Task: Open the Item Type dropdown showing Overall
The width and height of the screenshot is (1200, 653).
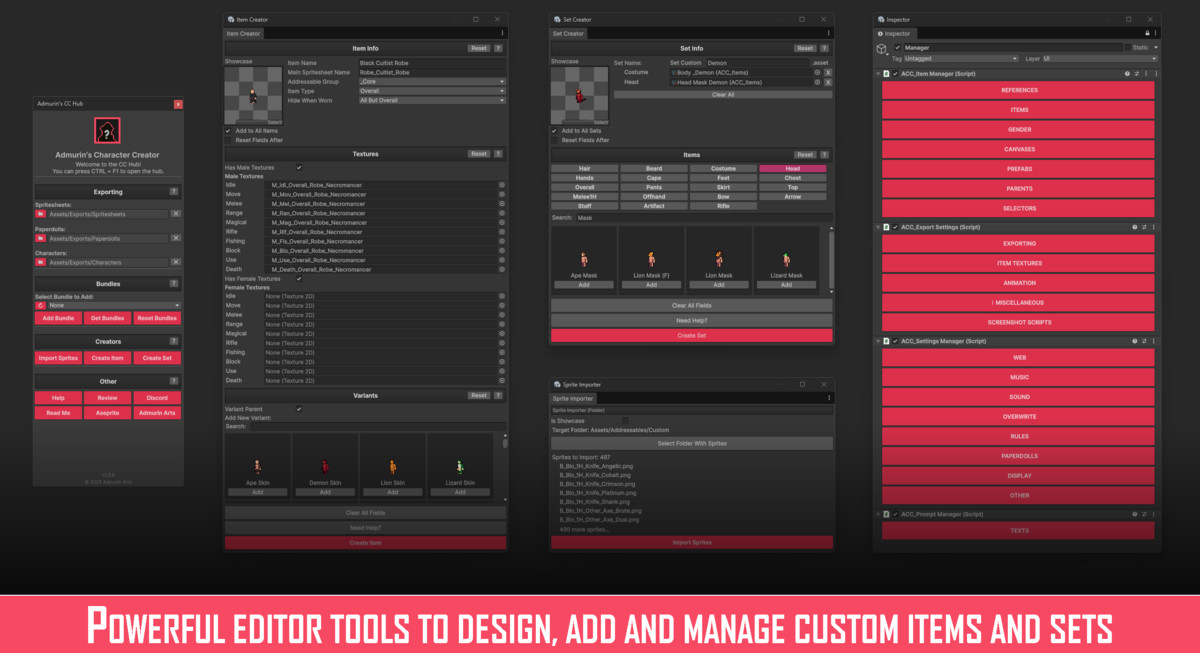Action: click(432, 90)
